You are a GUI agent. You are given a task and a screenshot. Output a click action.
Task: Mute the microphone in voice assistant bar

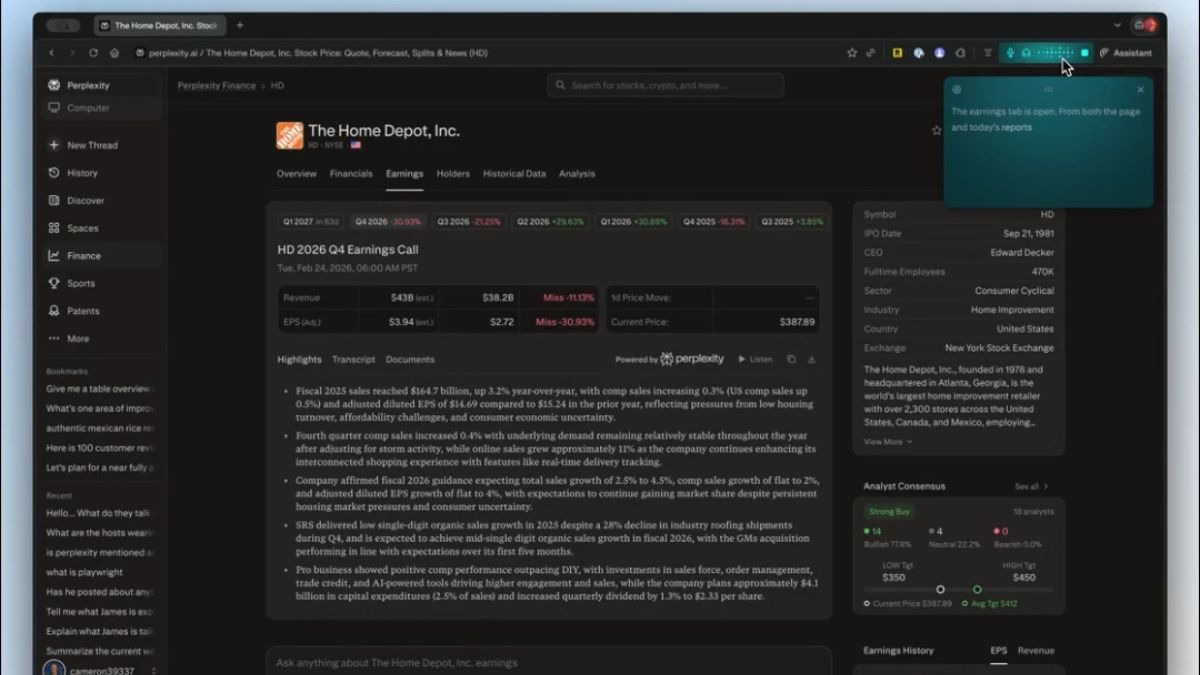pos(1010,53)
